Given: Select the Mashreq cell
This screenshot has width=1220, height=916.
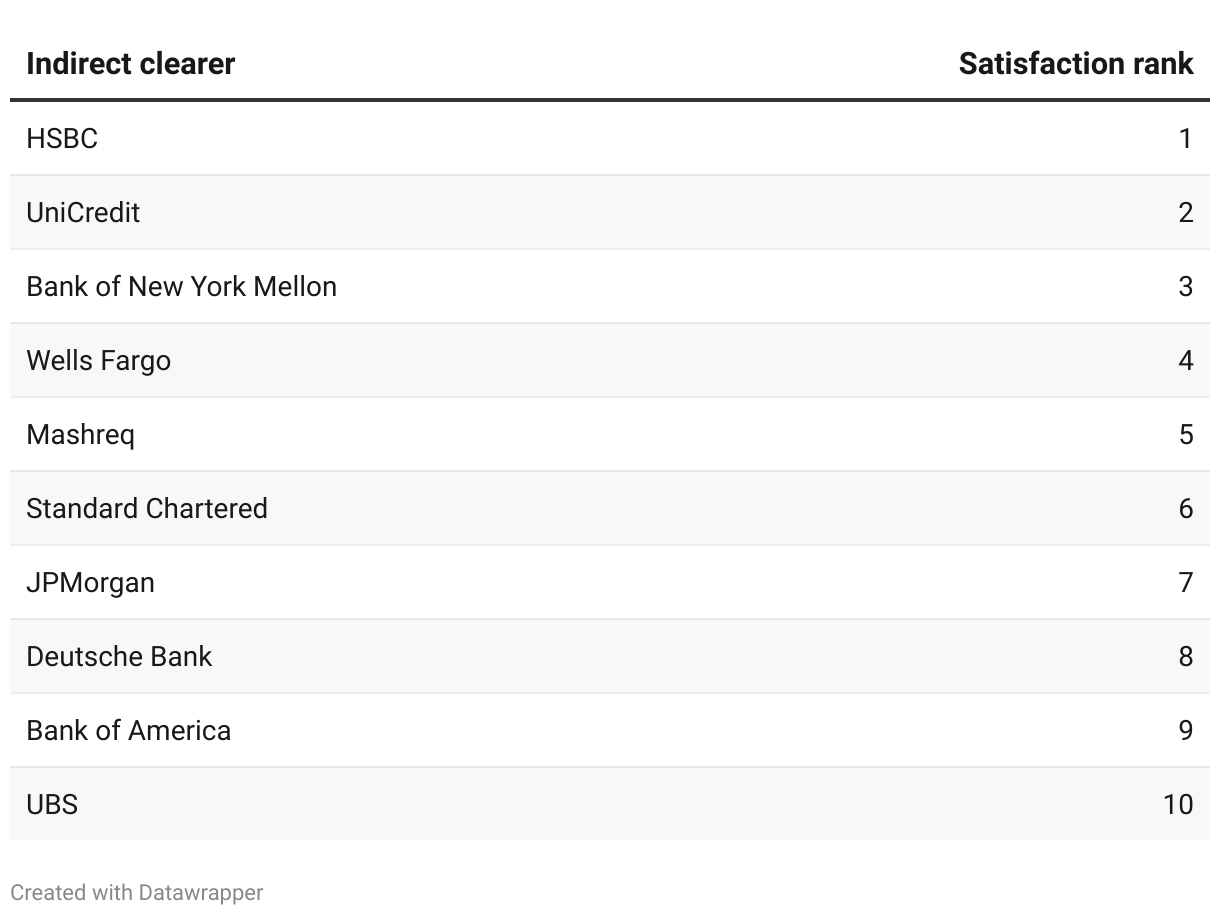Looking at the screenshot, I should point(80,434).
